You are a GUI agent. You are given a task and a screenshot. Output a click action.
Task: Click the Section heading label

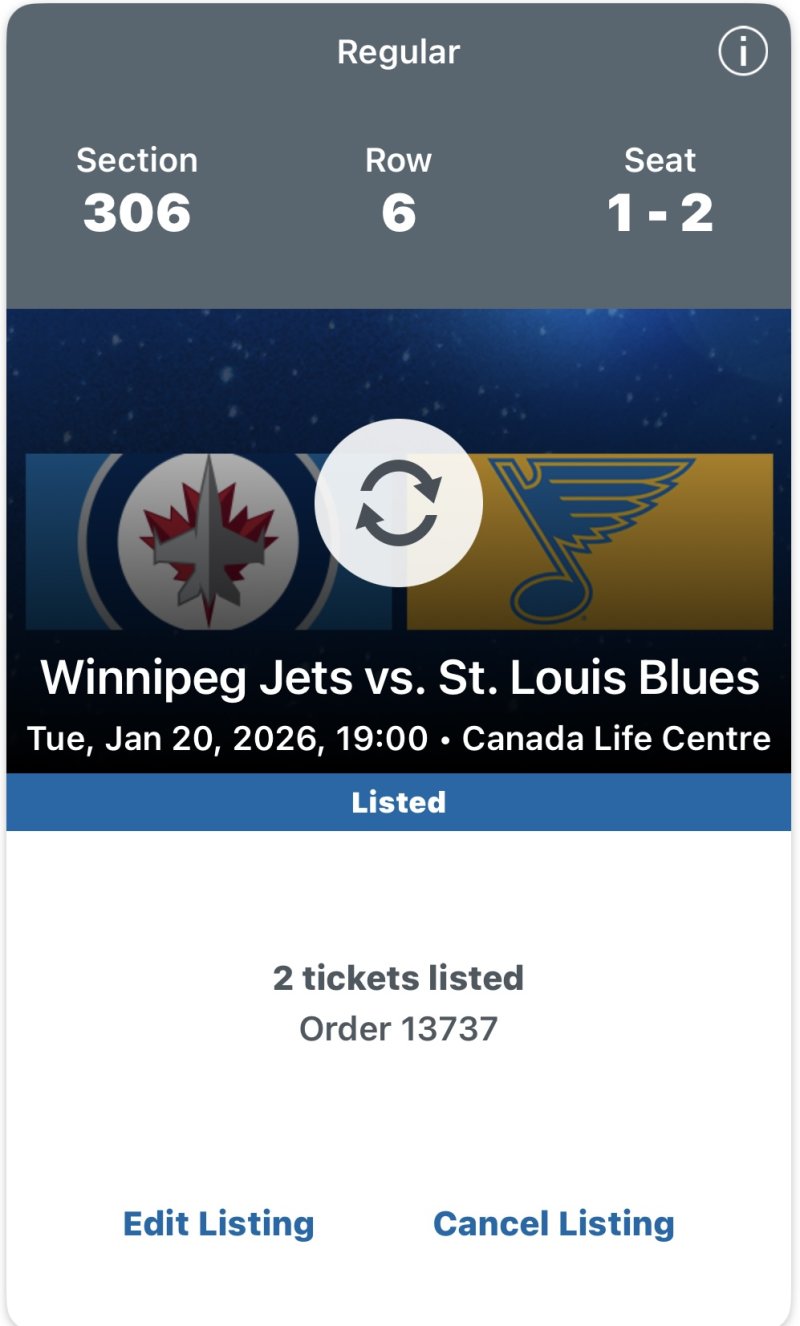137,160
